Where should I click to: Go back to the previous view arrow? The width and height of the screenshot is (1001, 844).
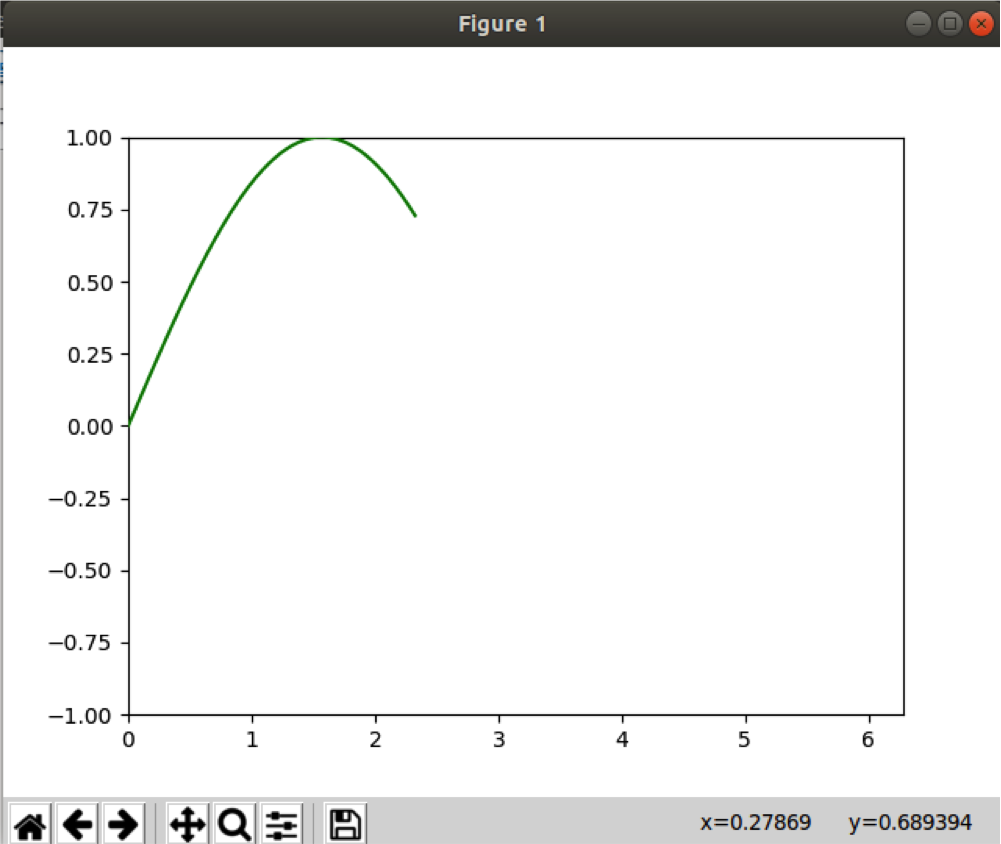point(77,824)
